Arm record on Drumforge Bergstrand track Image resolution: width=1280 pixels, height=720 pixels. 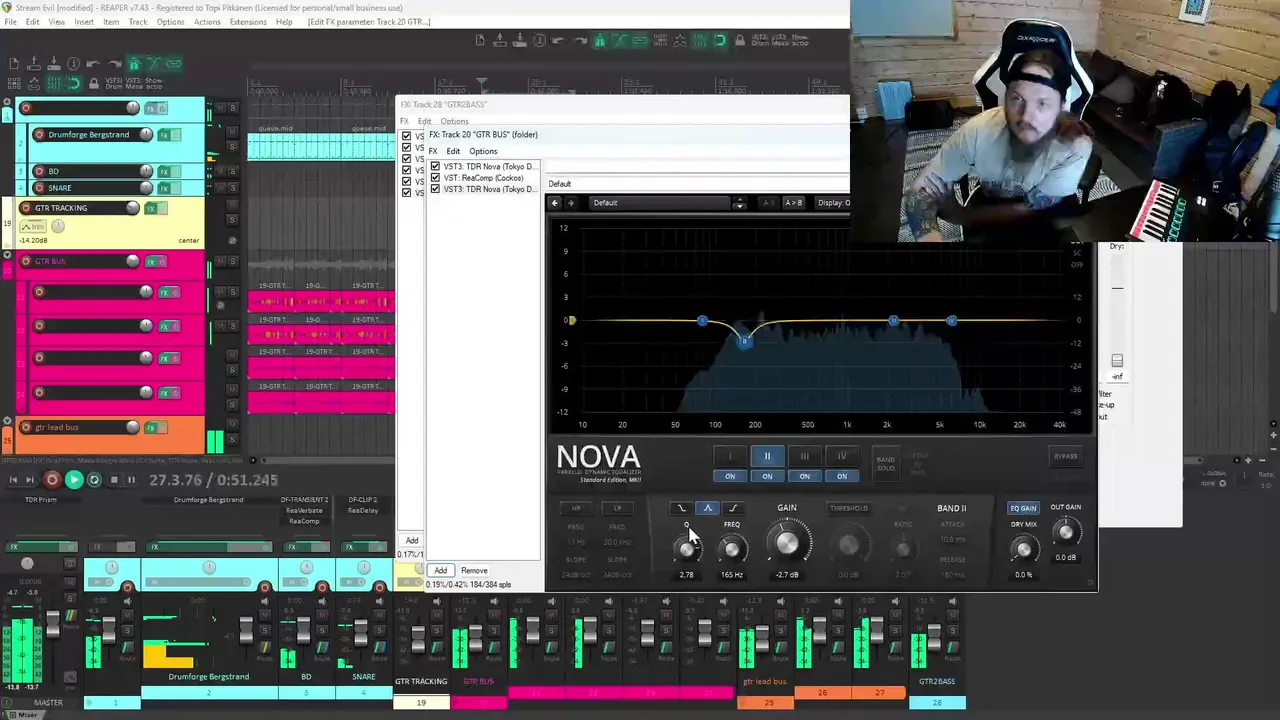39,134
